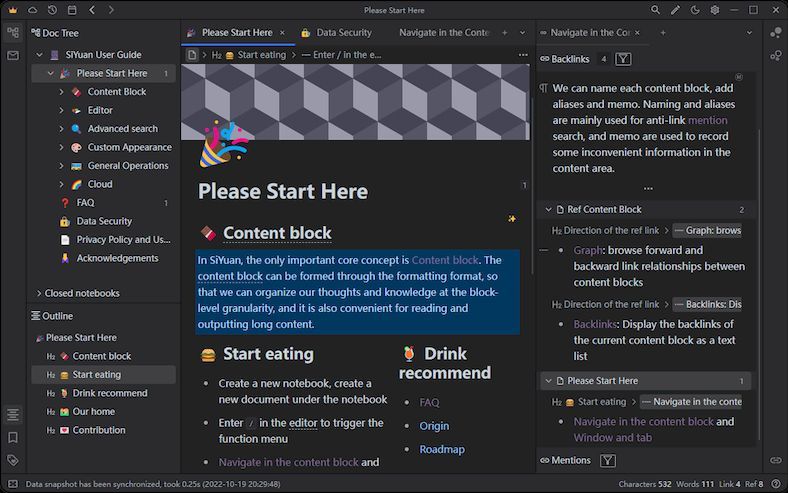Add new tab in center pane

505,33
